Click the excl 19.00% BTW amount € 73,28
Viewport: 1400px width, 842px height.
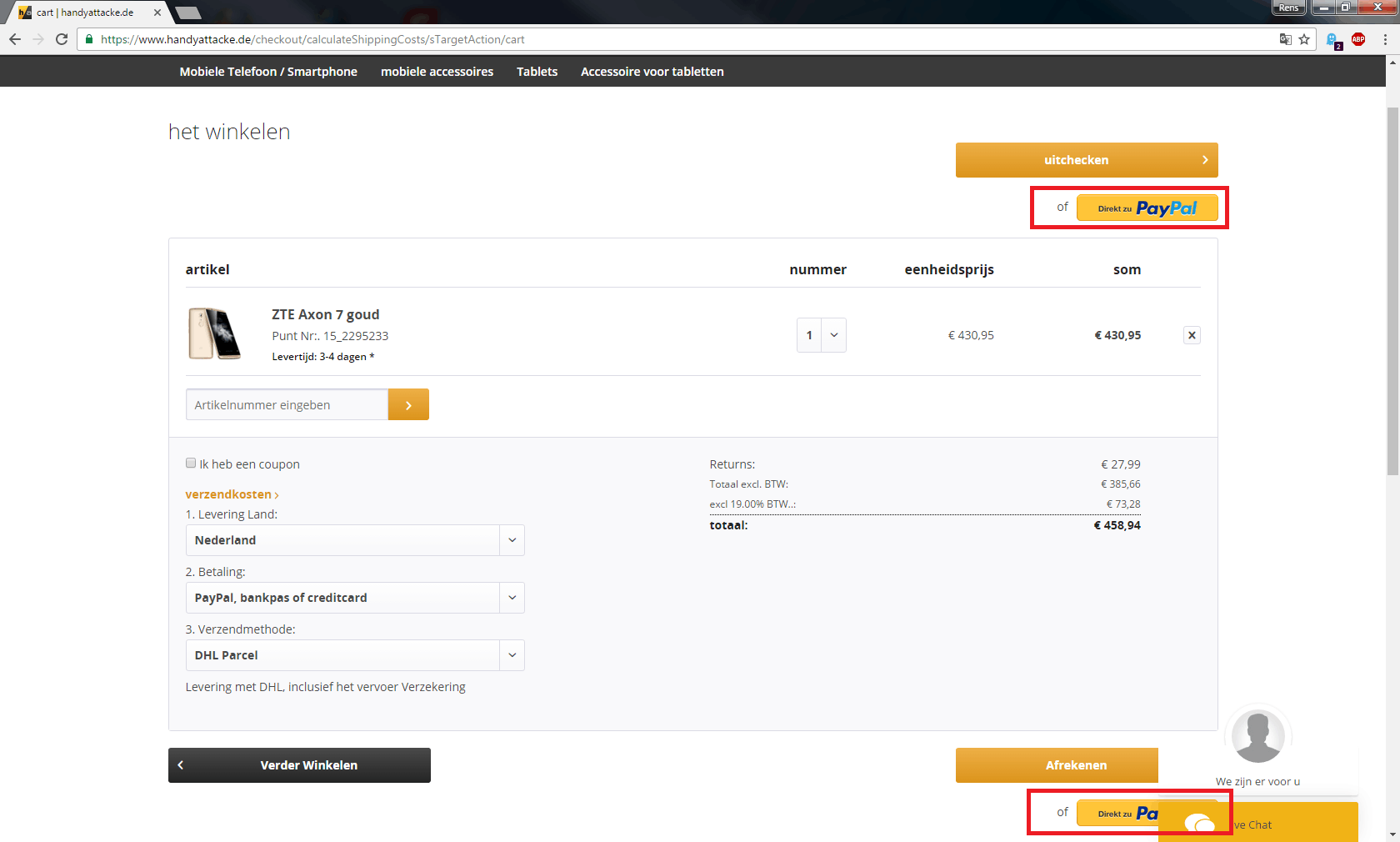click(1123, 504)
